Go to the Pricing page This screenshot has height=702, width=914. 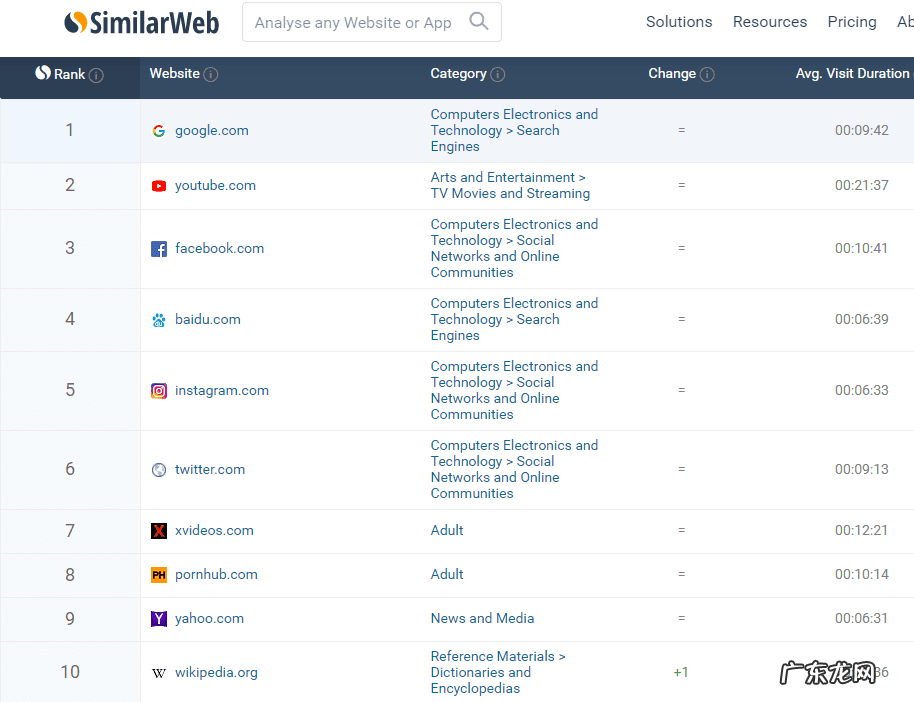pyautogui.click(x=851, y=22)
